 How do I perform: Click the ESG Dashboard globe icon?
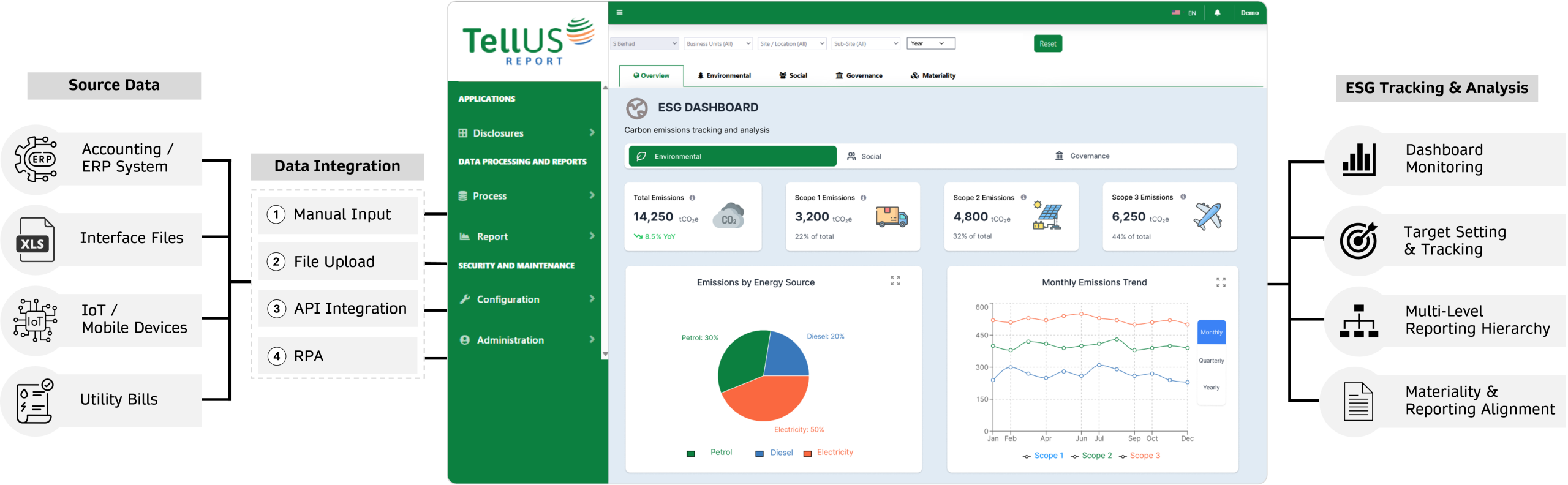click(x=636, y=108)
